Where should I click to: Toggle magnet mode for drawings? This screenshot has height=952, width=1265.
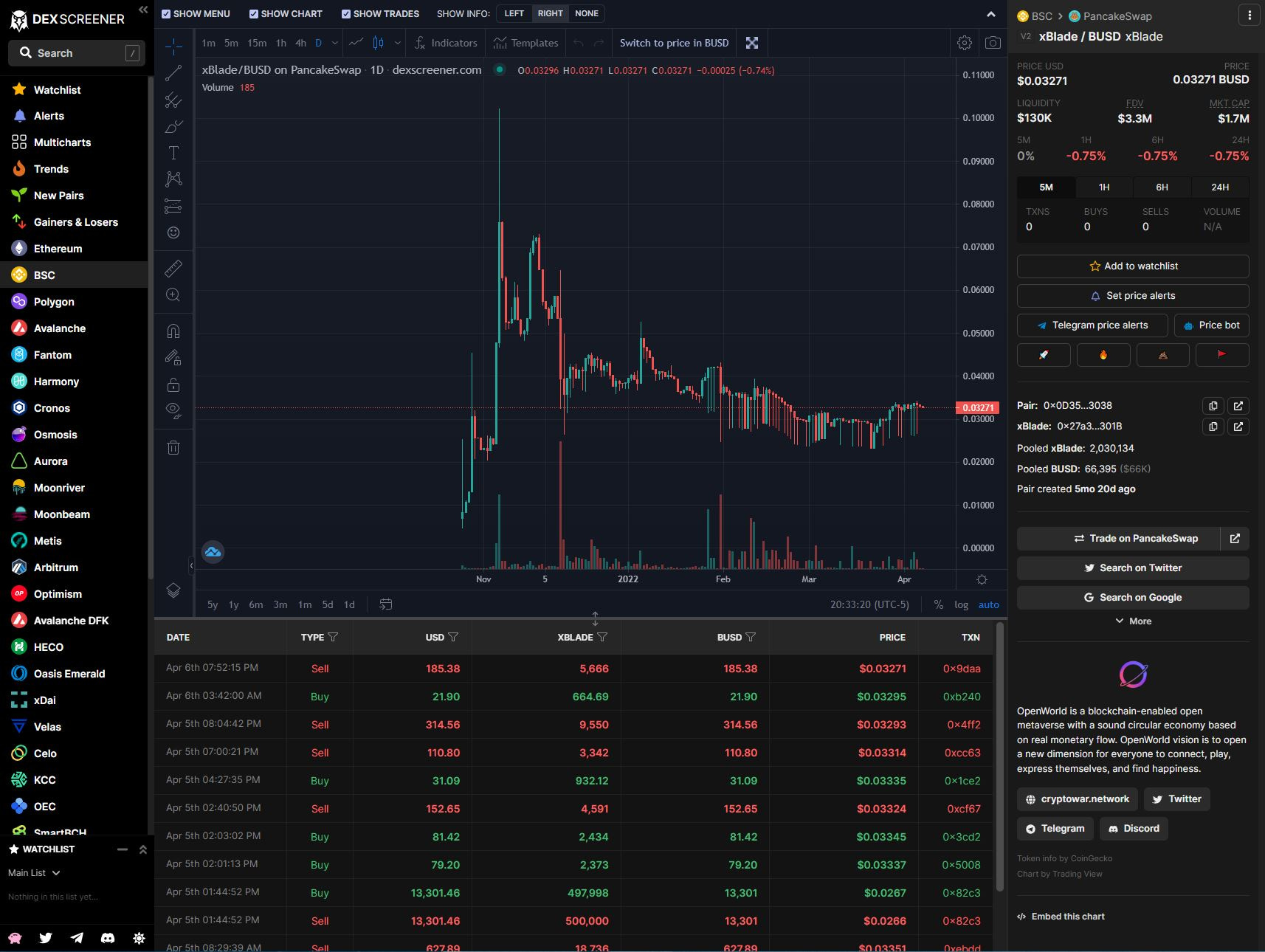(x=173, y=331)
